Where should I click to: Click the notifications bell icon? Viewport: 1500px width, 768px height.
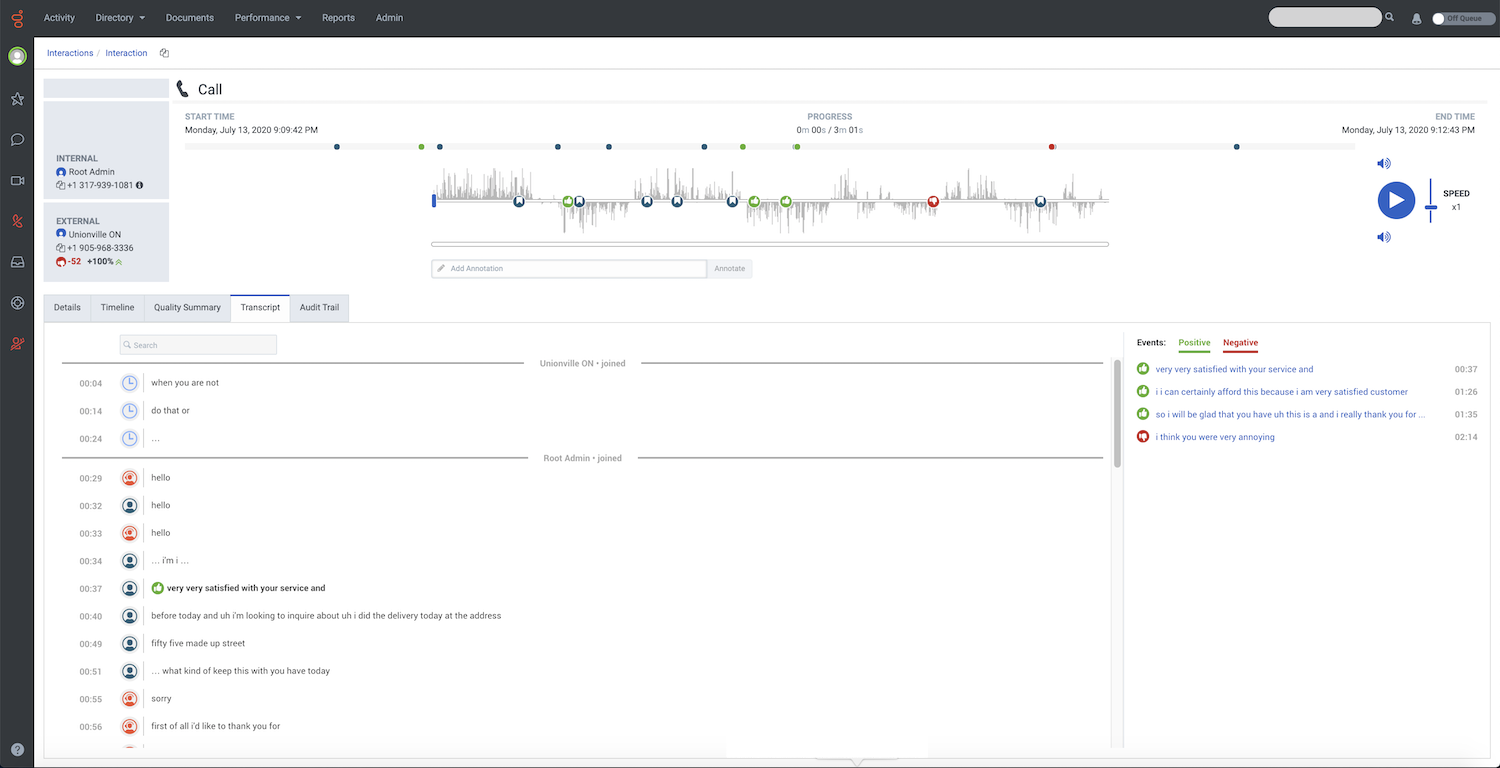tap(1418, 18)
